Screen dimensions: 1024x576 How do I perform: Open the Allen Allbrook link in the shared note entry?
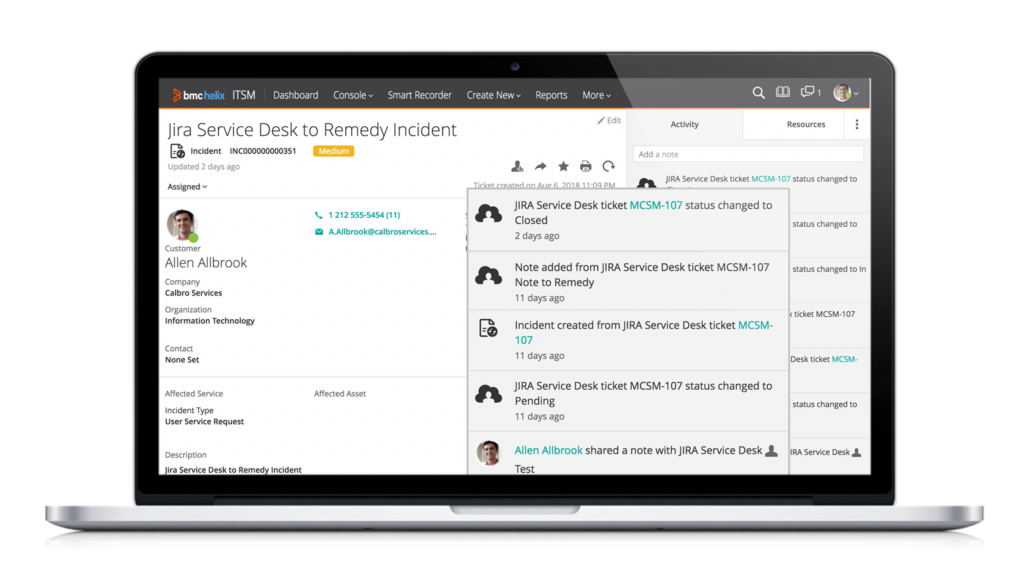coord(549,451)
